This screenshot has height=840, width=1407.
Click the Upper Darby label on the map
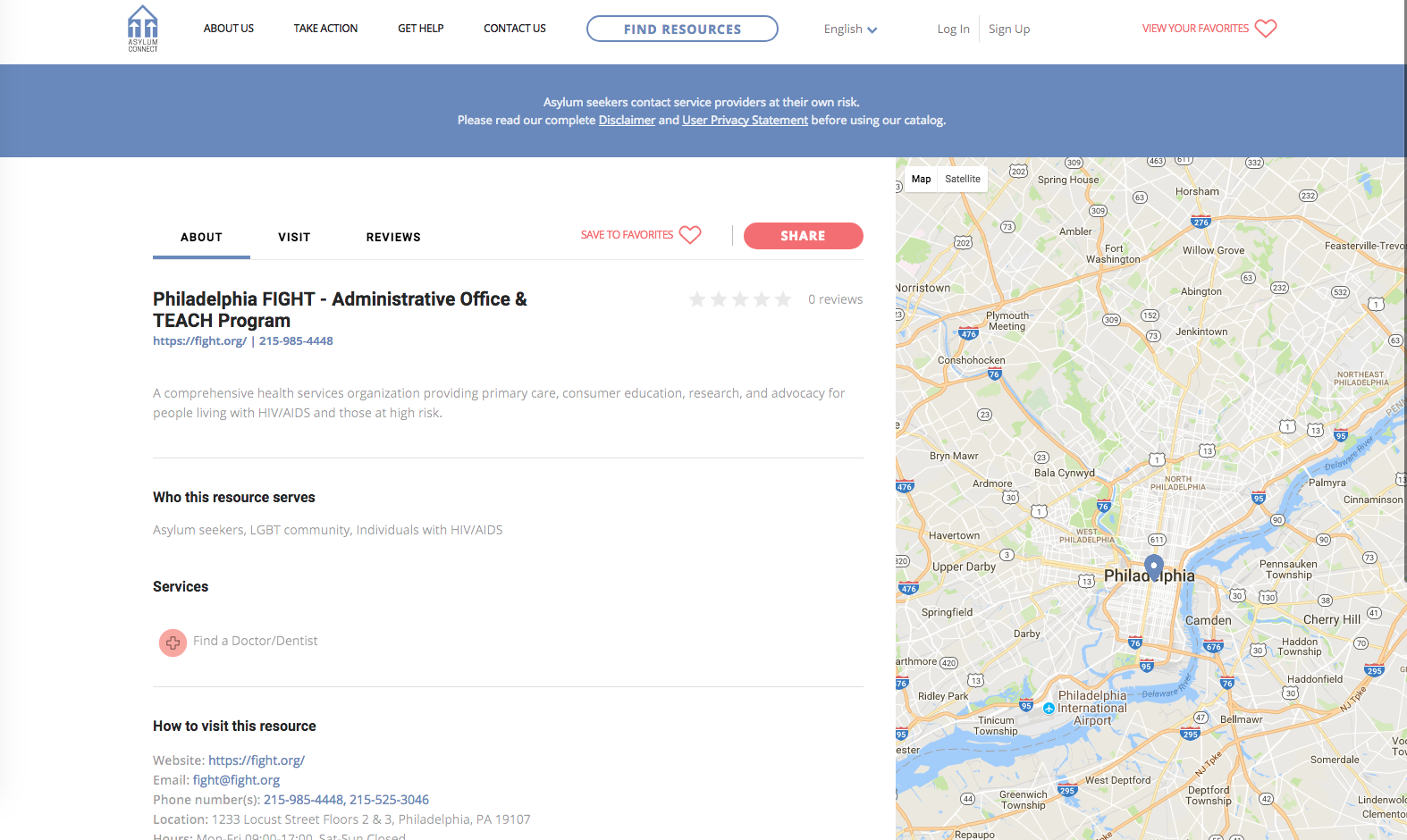tap(964, 567)
